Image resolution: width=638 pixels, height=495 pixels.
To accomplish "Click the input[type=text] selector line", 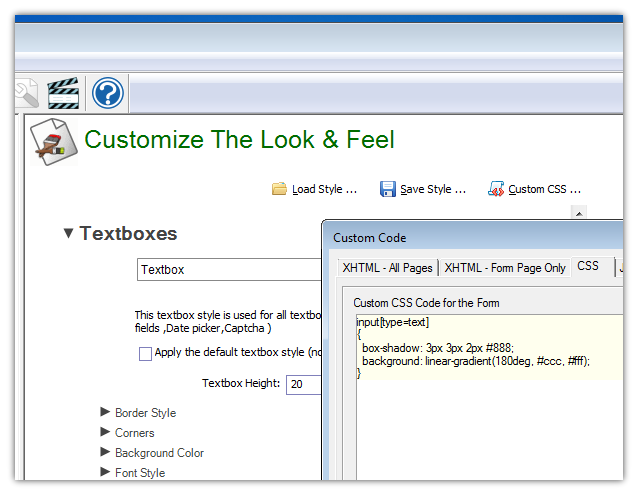I will click(x=392, y=322).
